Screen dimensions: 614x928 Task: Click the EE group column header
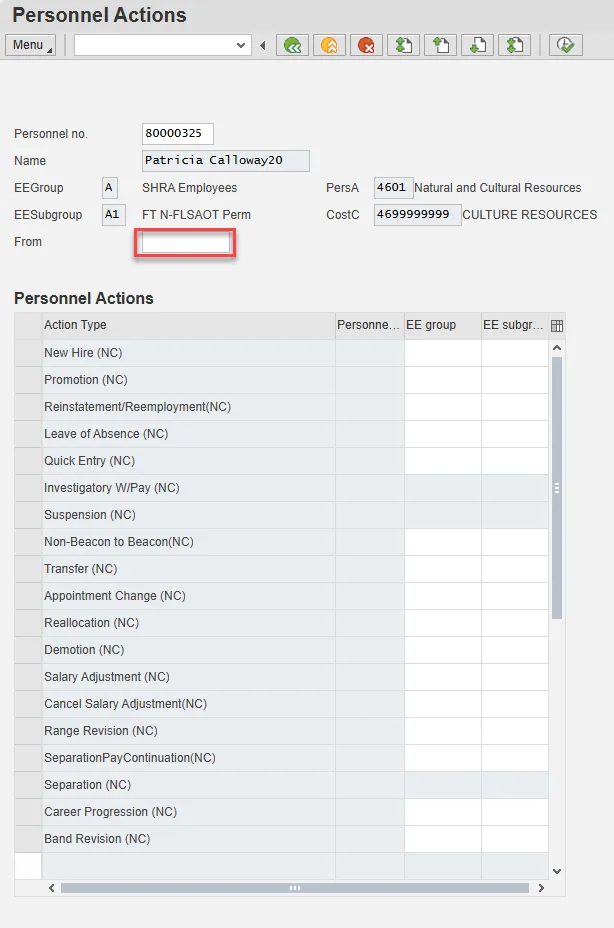(x=442, y=325)
